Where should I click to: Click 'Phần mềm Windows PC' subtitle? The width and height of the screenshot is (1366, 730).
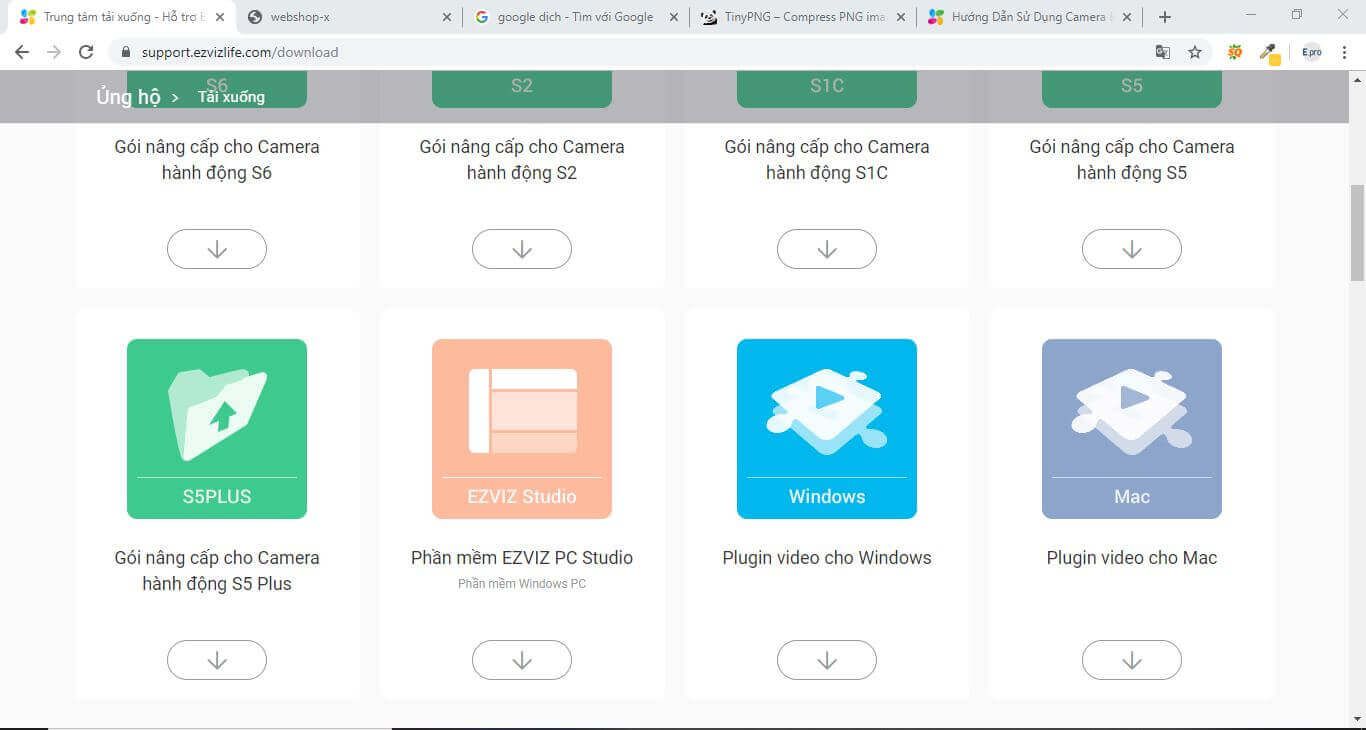click(522, 583)
